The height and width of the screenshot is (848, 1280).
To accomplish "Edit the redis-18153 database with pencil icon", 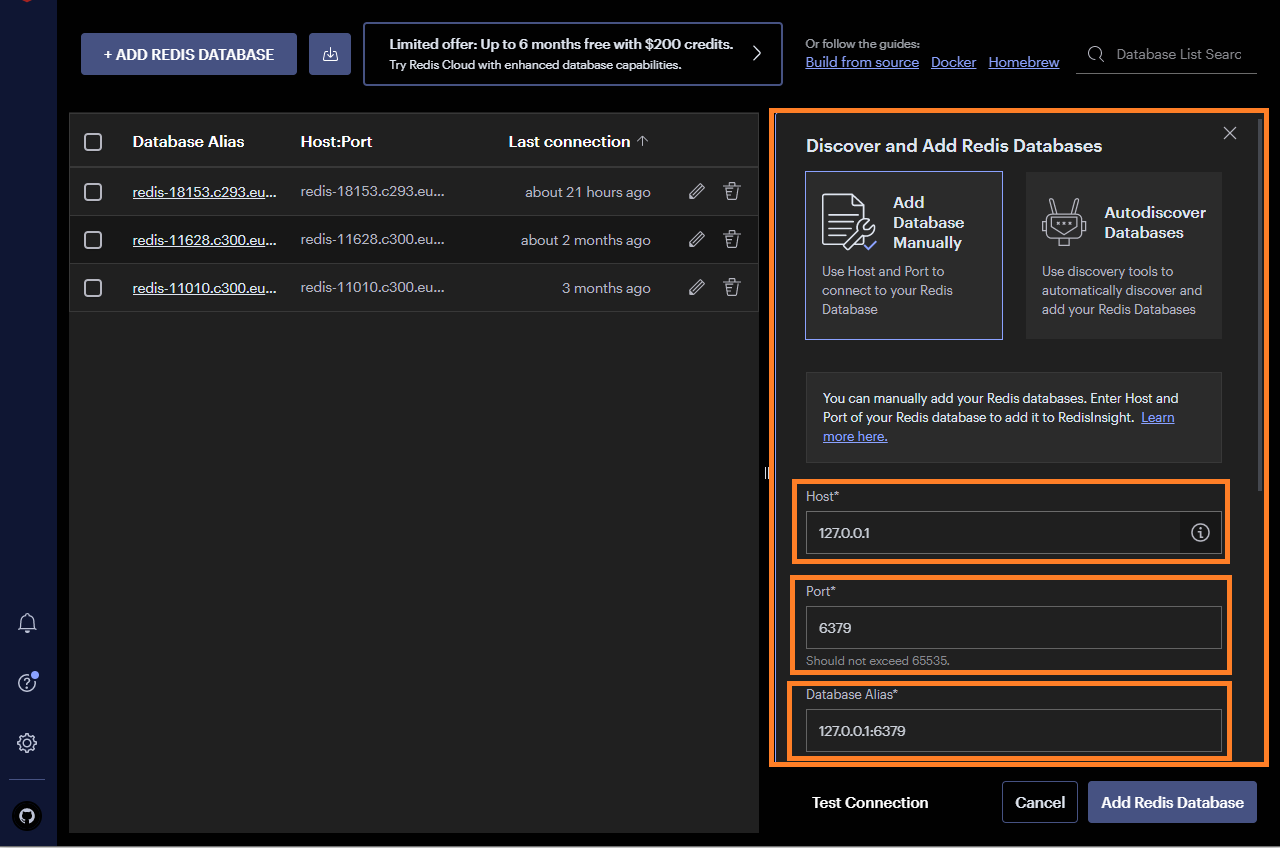I will [697, 192].
